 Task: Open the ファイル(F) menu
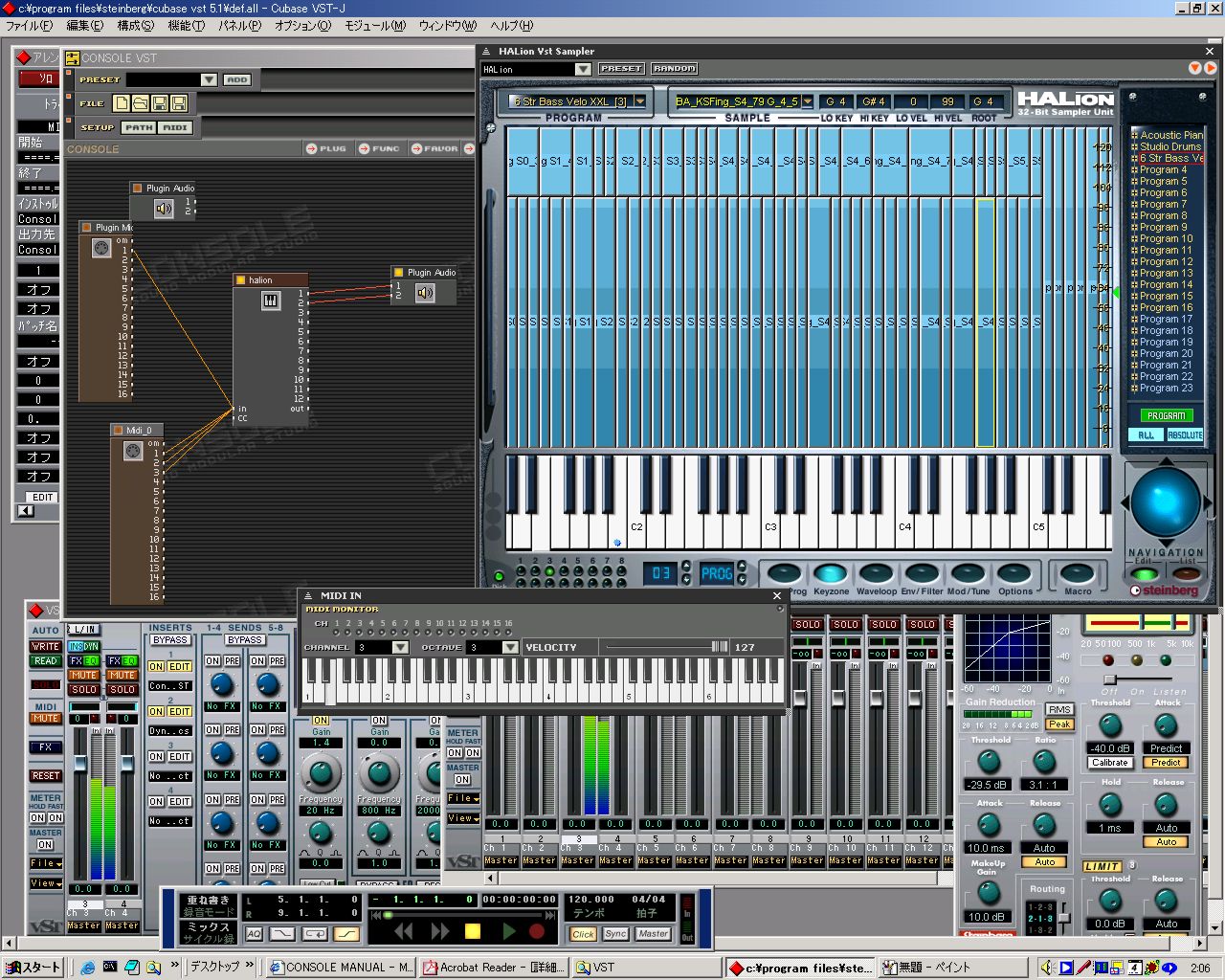[30, 26]
